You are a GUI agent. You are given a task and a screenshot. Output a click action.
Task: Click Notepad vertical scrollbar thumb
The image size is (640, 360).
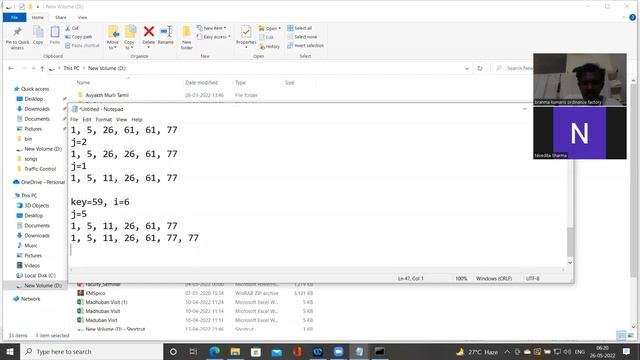coord(570,242)
